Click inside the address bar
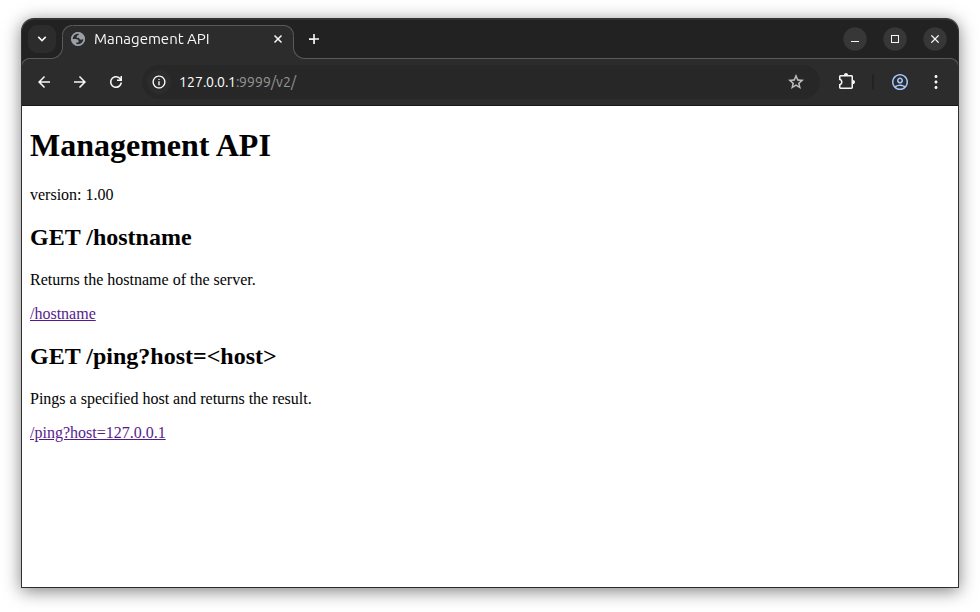Viewport: 980px width, 612px height. click(x=400, y=82)
